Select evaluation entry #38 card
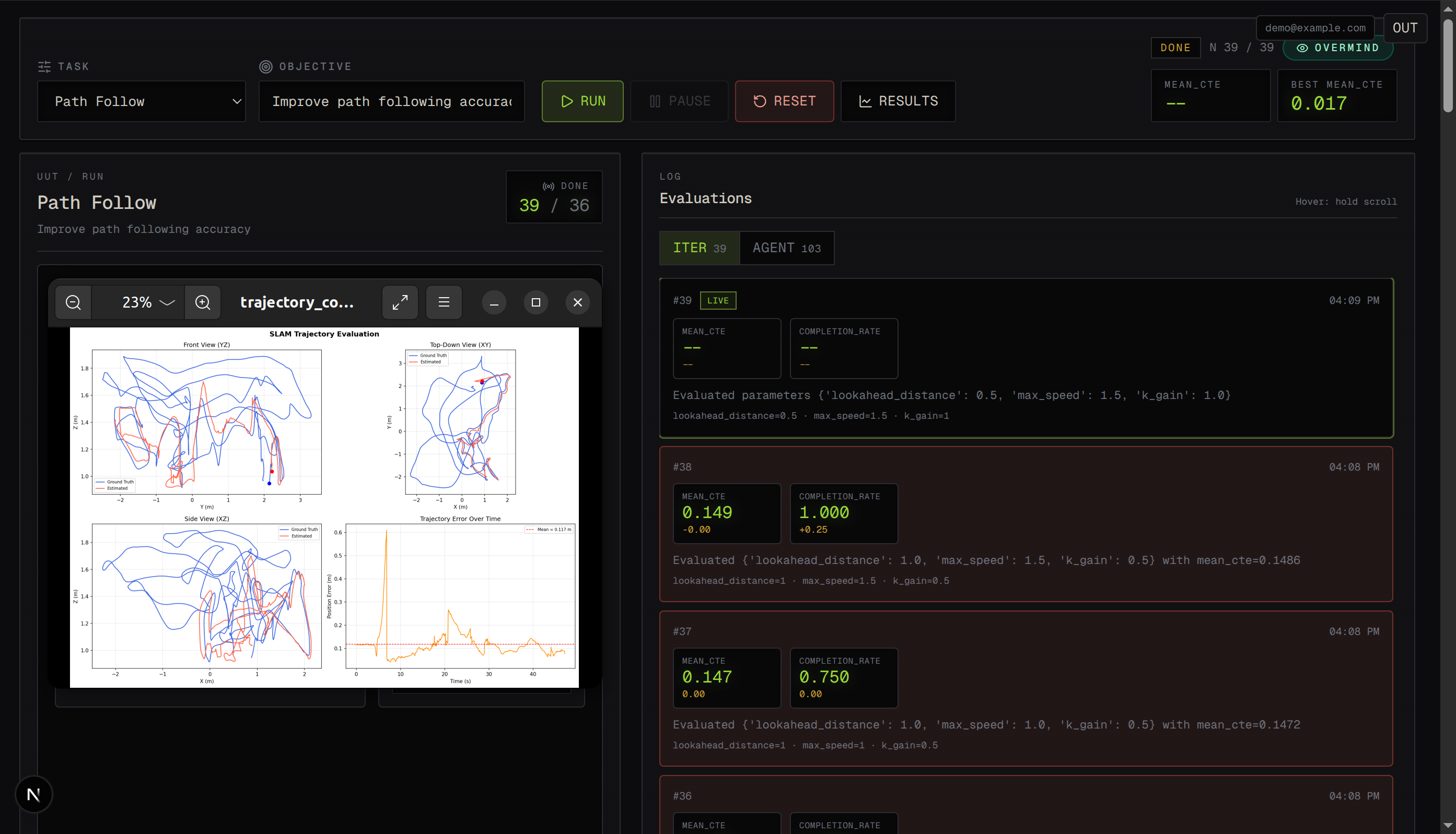1456x834 pixels. pyautogui.click(x=1026, y=524)
